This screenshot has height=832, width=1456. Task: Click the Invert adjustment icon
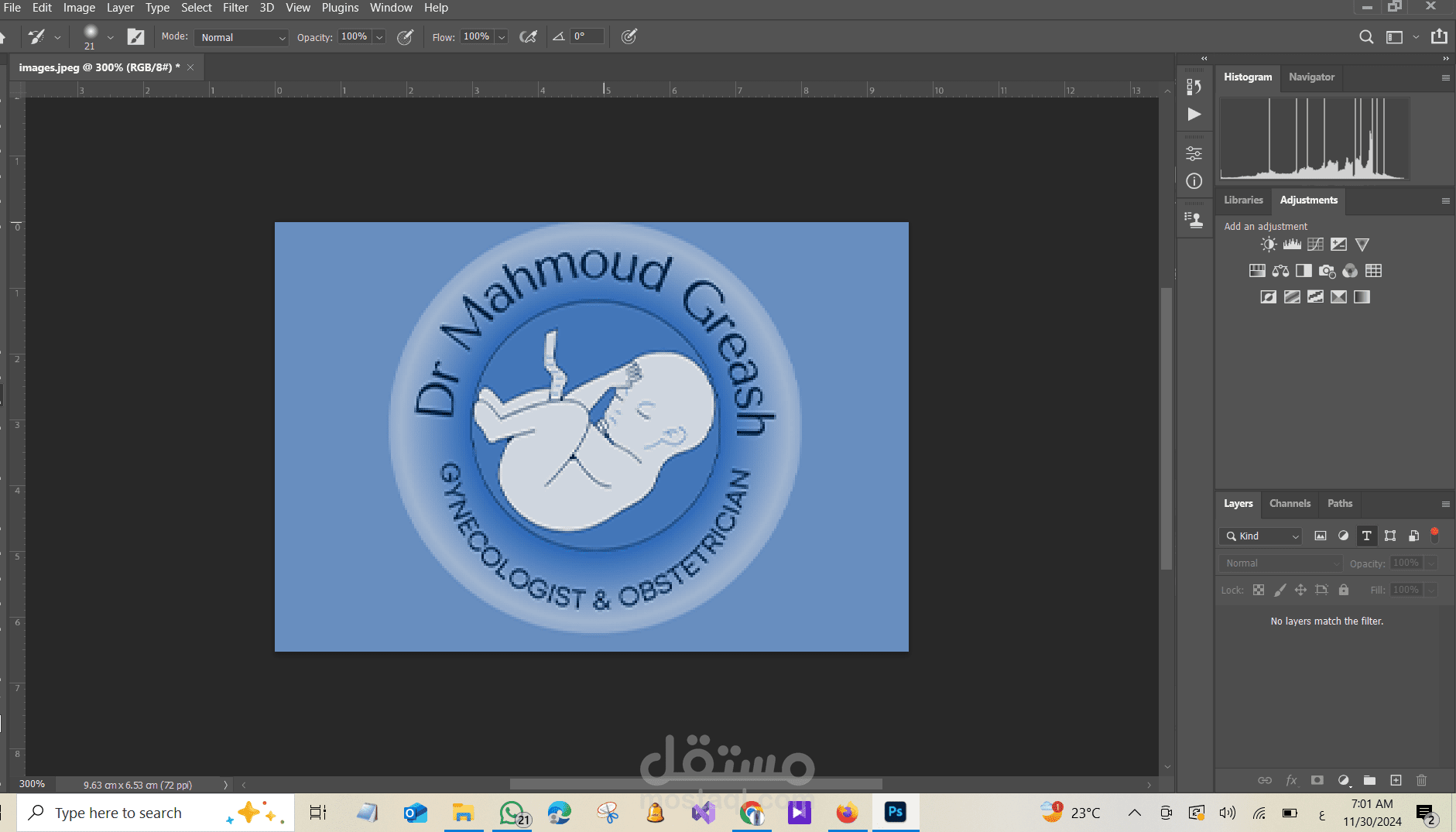(x=1268, y=297)
